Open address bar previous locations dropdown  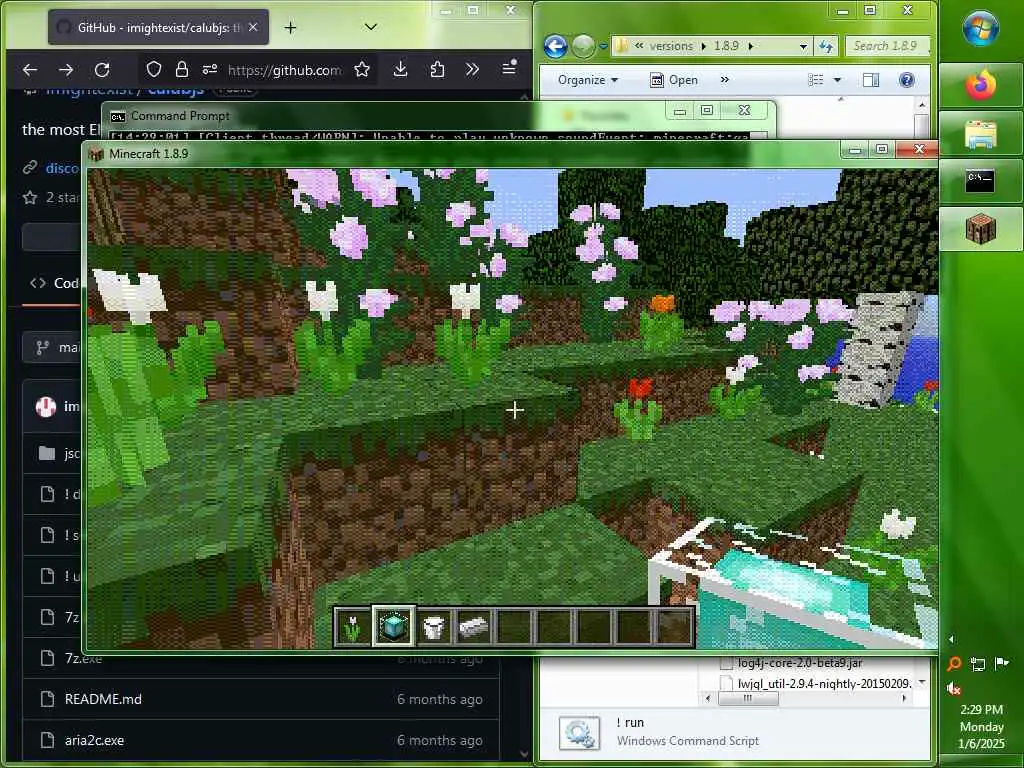coord(803,46)
